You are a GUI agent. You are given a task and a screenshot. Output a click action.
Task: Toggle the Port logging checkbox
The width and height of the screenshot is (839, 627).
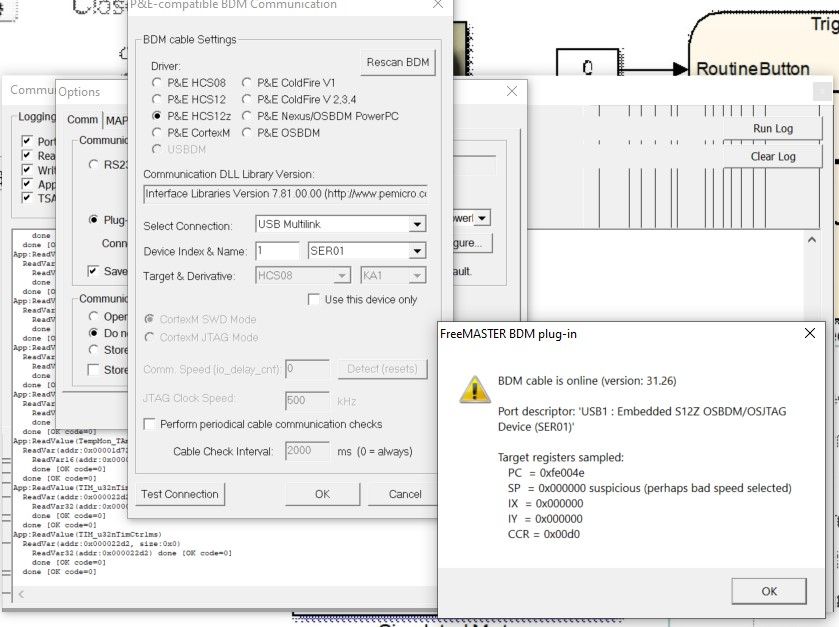coord(26,141)
